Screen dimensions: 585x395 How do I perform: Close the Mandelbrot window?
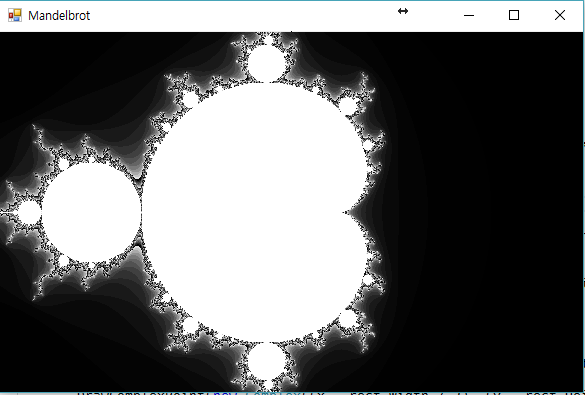[560, 15]
